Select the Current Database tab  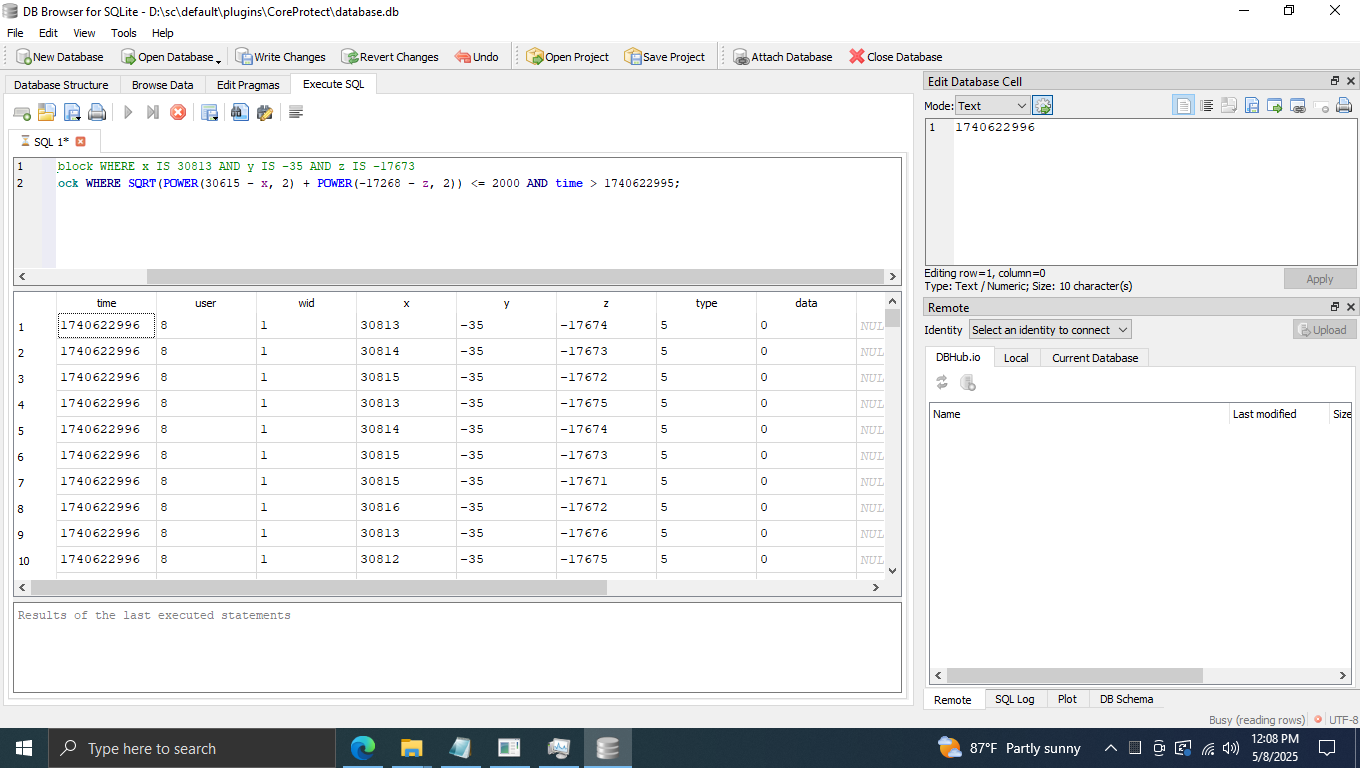coord(1095,358)
